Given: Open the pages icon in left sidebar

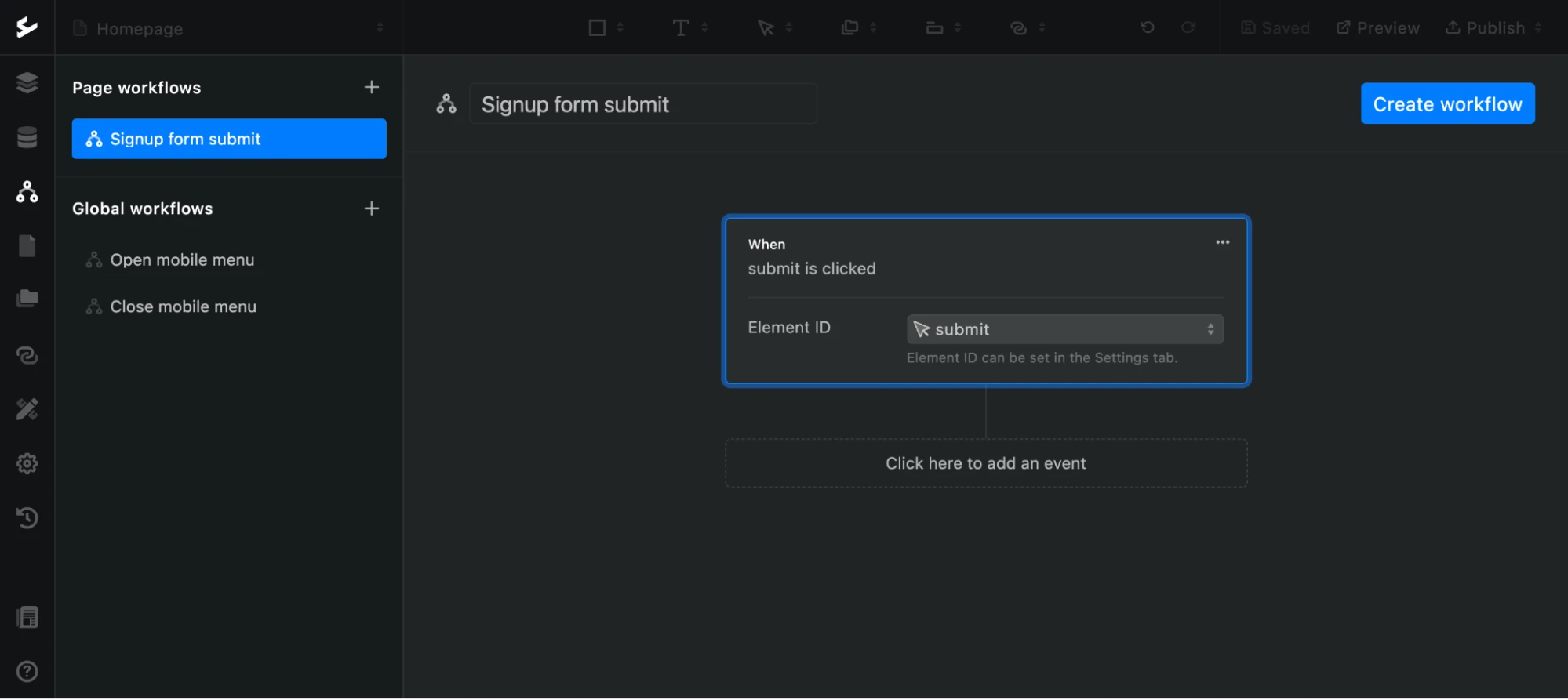Looking at the screenshot, I should tap(27, 246).
